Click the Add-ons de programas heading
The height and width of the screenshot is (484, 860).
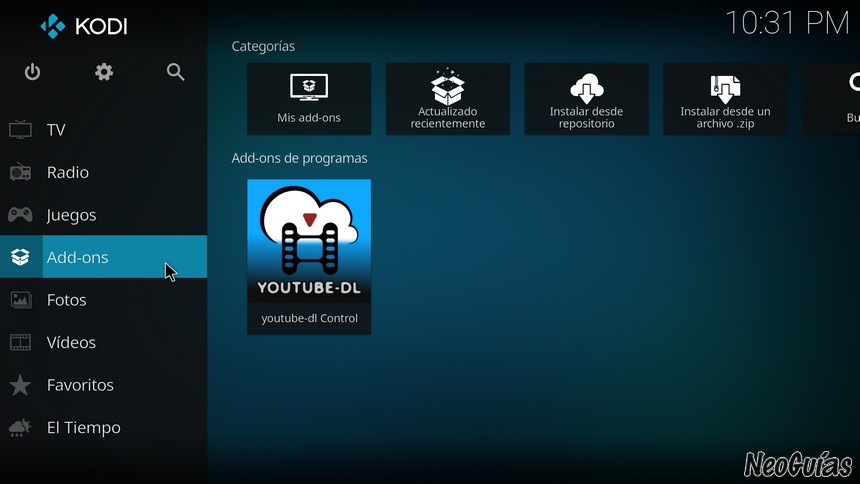[x=299, y=158]
